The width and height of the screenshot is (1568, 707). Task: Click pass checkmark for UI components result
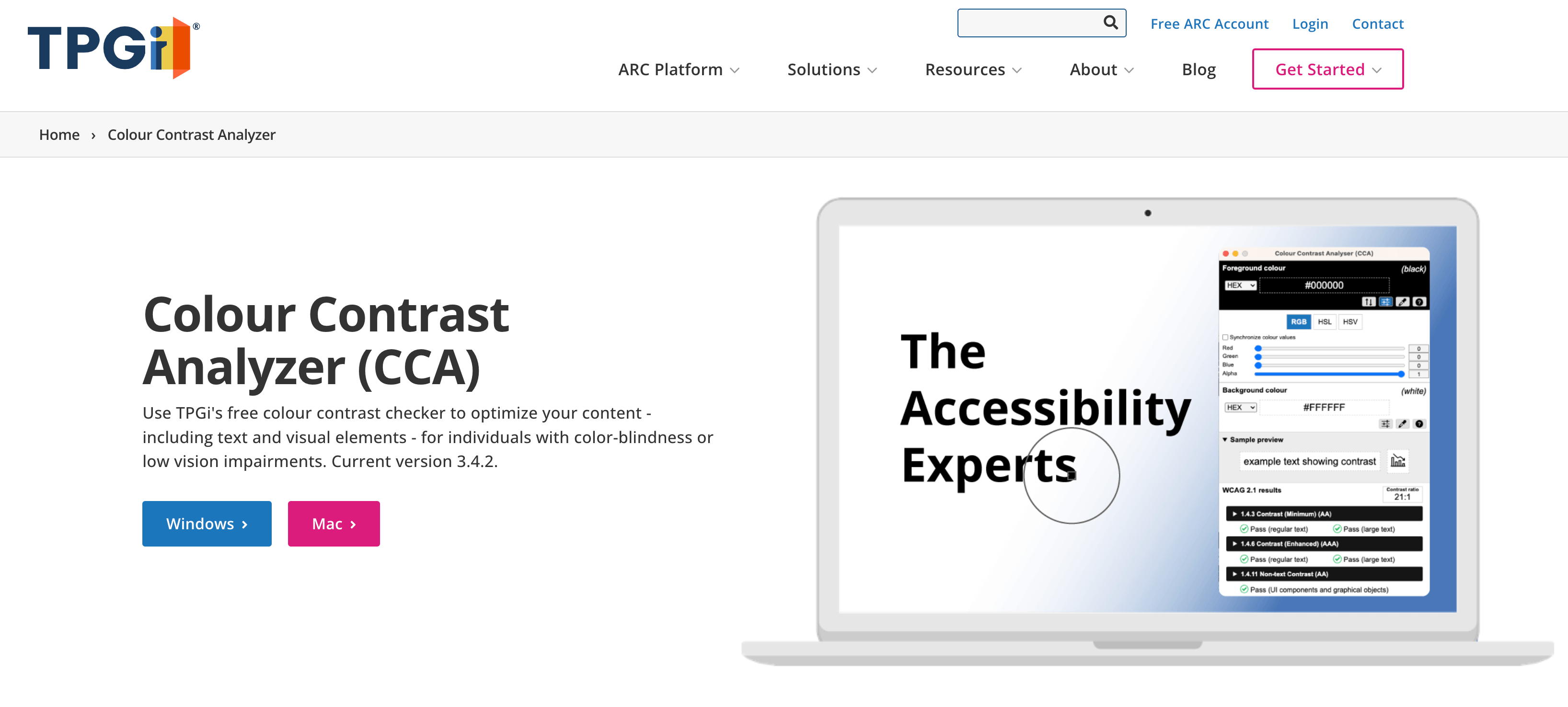(1244, 590)
